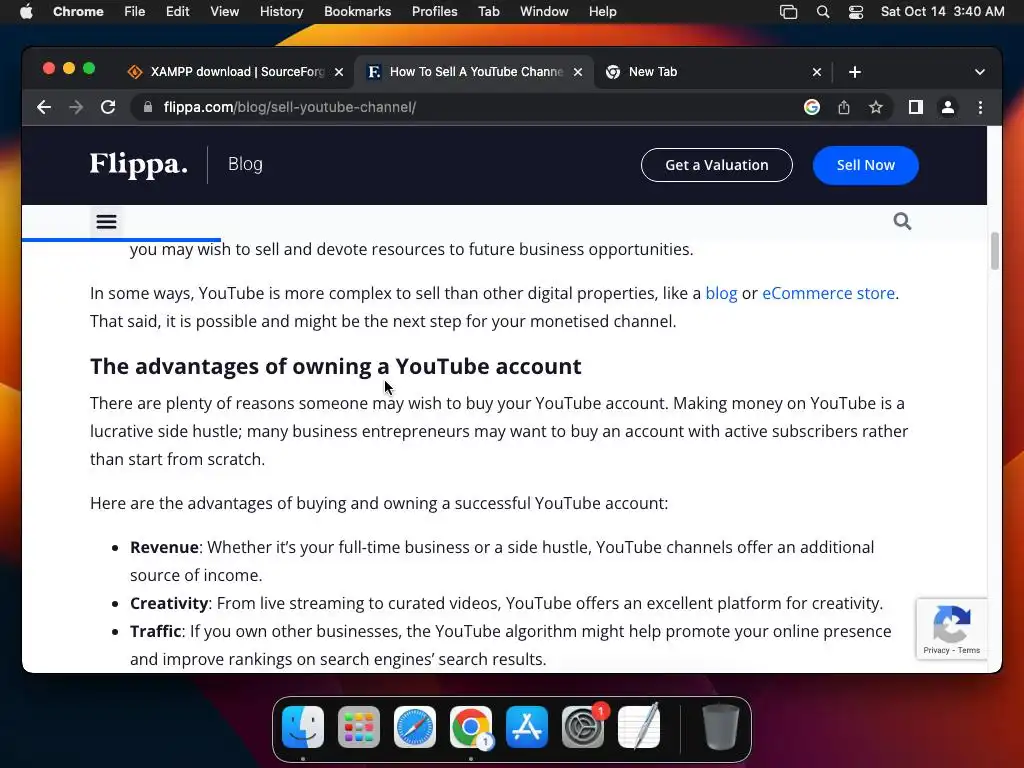Click the bold Traffic bullet text
This screenshot has height=768, width=1024.
coord(155,632)
